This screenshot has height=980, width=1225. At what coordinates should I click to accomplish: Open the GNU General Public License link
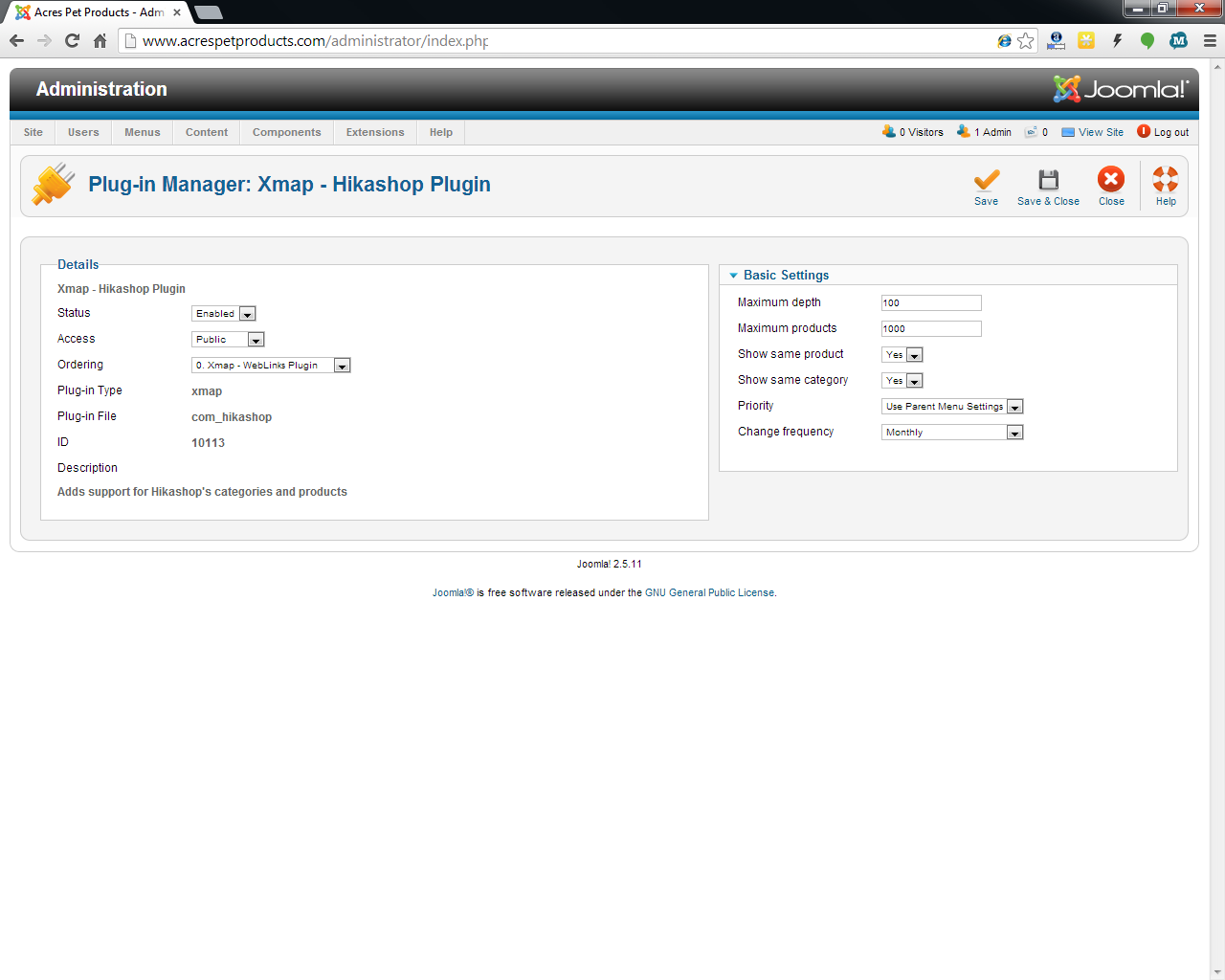pyautogui.click(x=709, y=593)
